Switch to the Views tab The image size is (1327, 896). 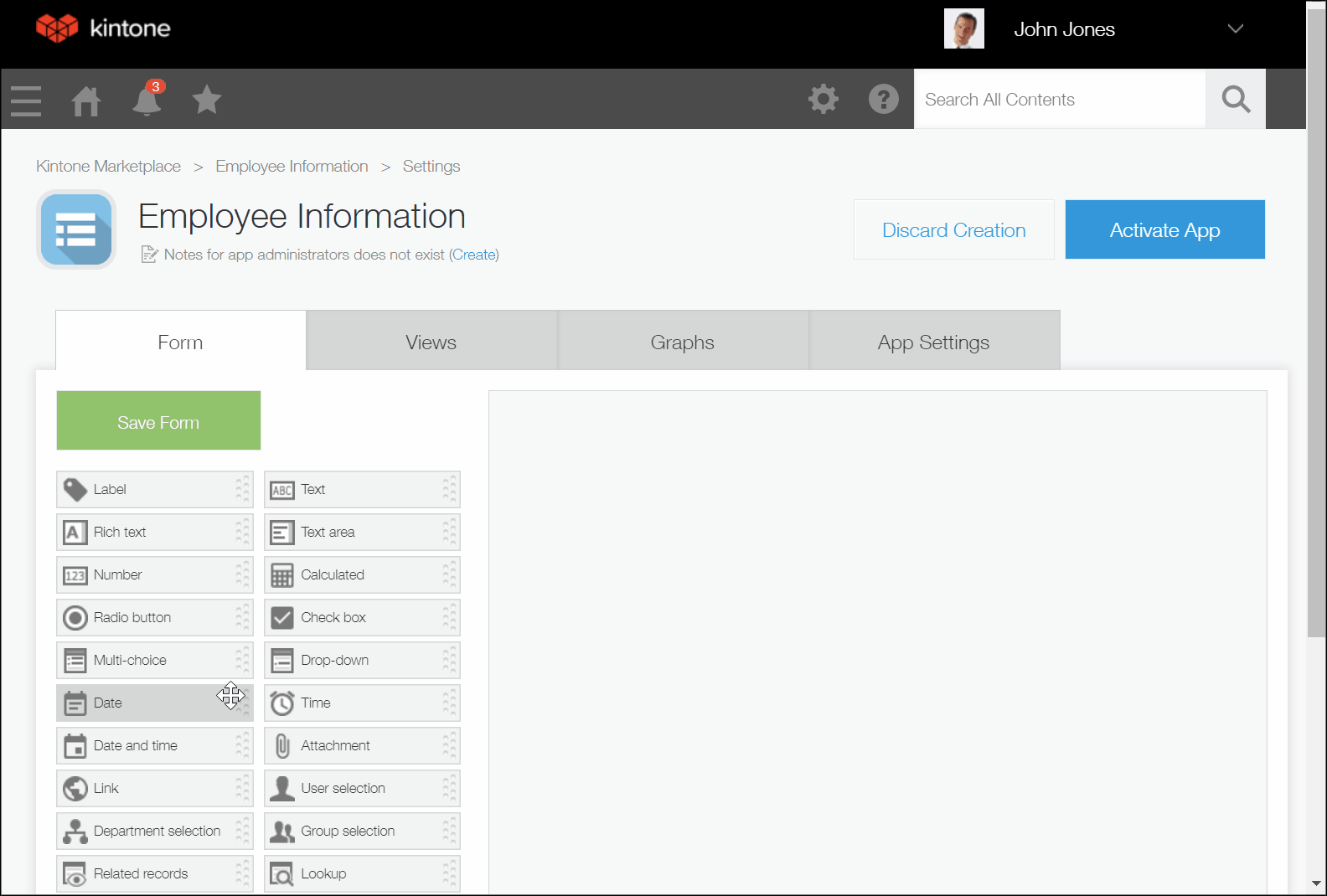pos(431,342)
